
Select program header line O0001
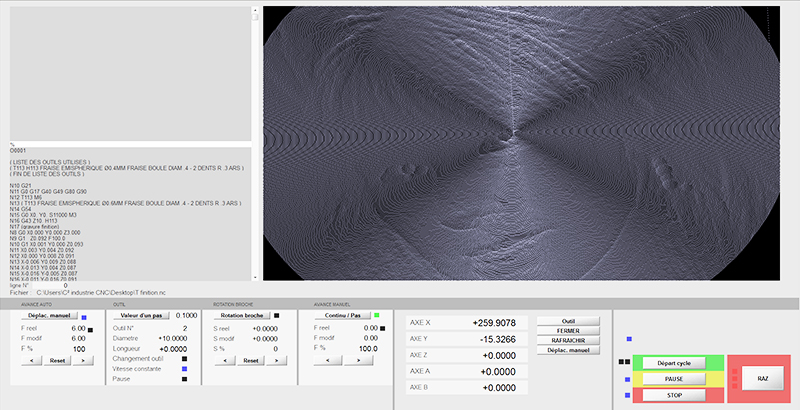click(x=17, y=150)
